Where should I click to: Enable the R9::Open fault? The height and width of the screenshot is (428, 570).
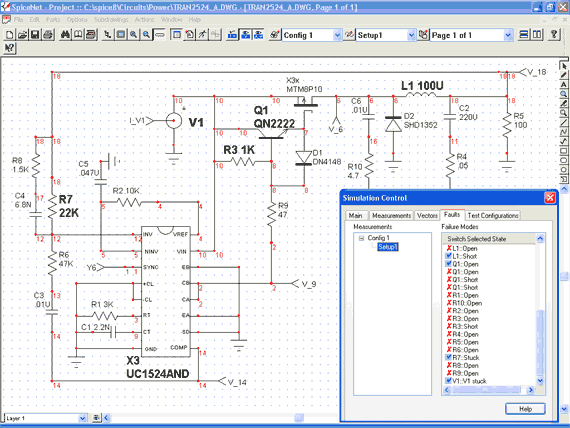[449, 373]
